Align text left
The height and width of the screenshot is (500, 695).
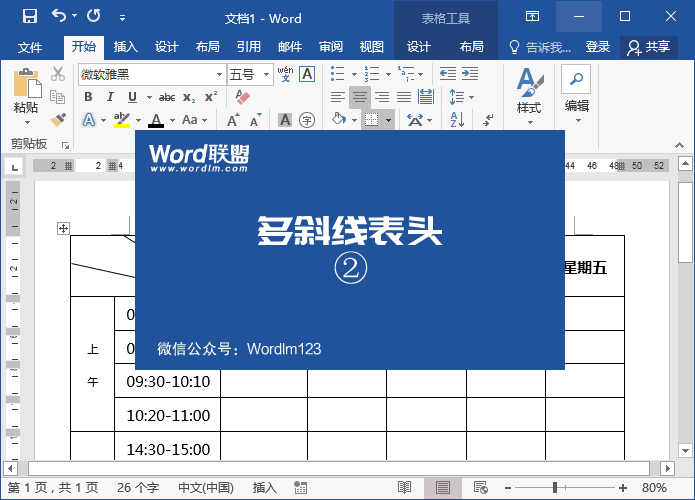(338, 97)
